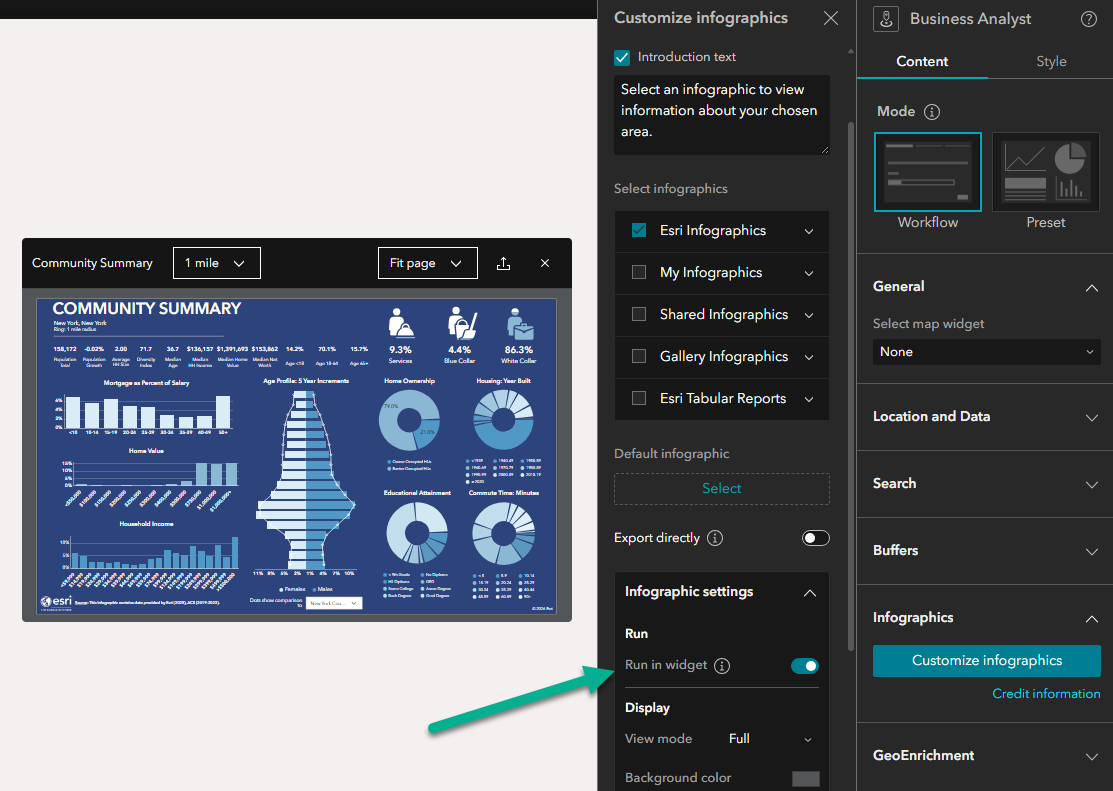Check the Esri Tabular Reports checkbox
Screen dimensions: 1113x791
coord(639,398)
